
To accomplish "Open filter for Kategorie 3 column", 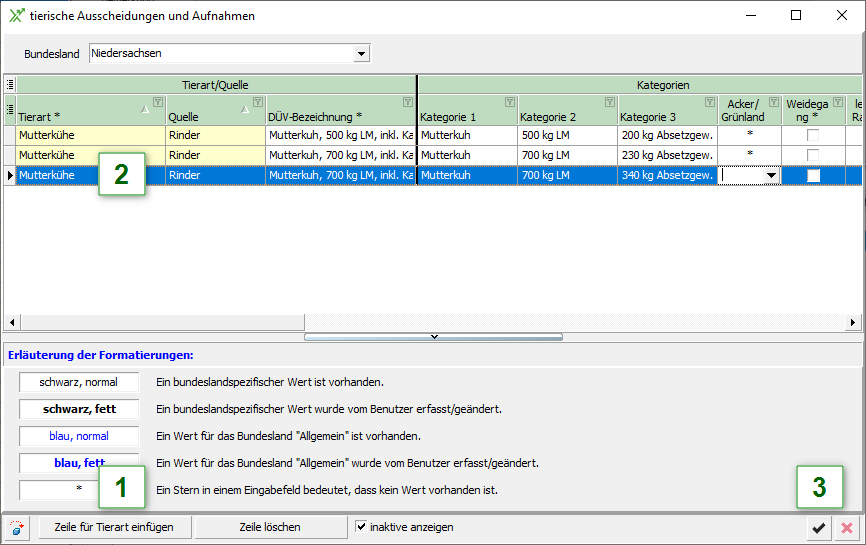I will point(709,102).
